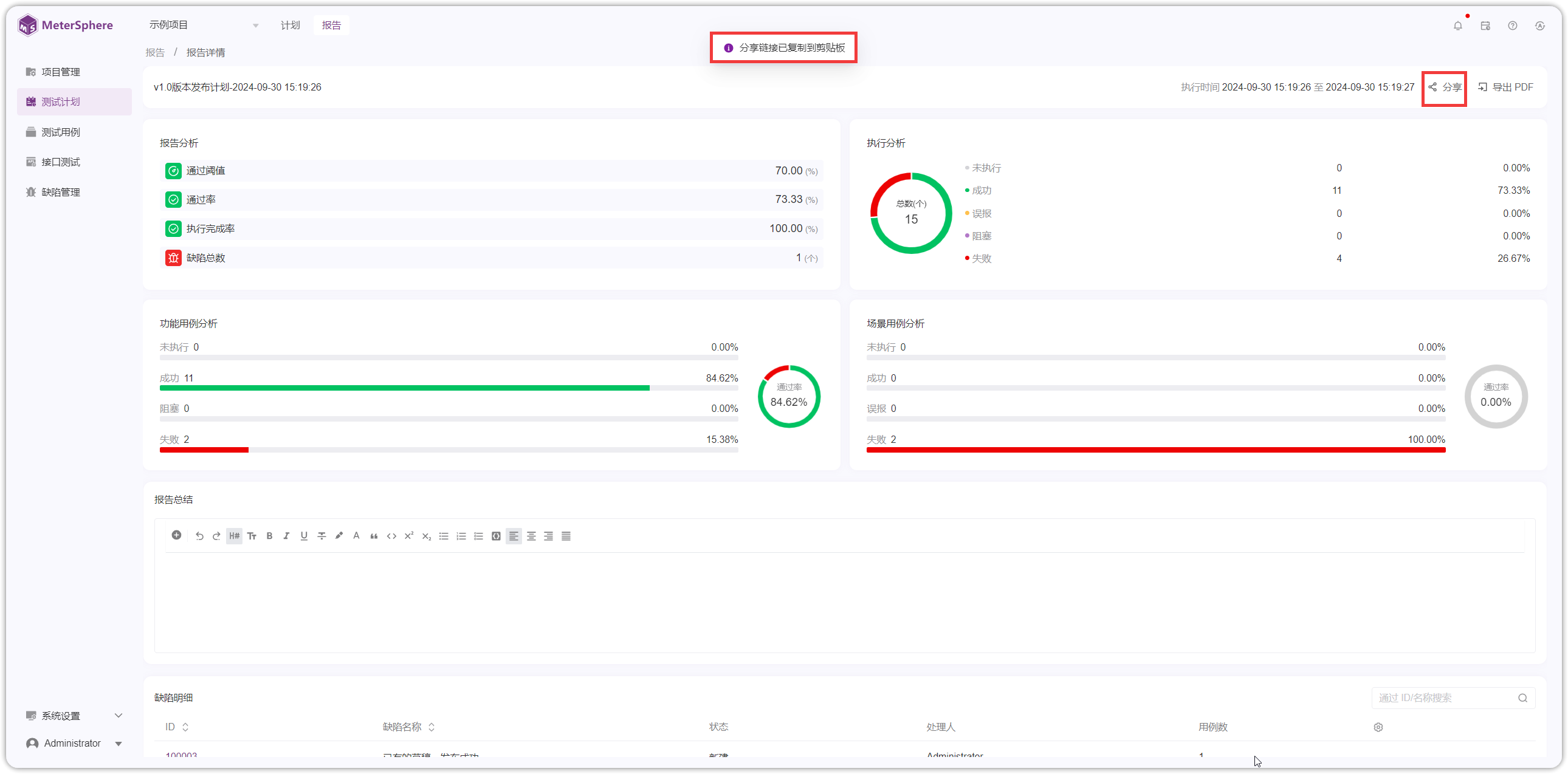
Task: Click 导出 PDF button
Action: [1505, 87]
